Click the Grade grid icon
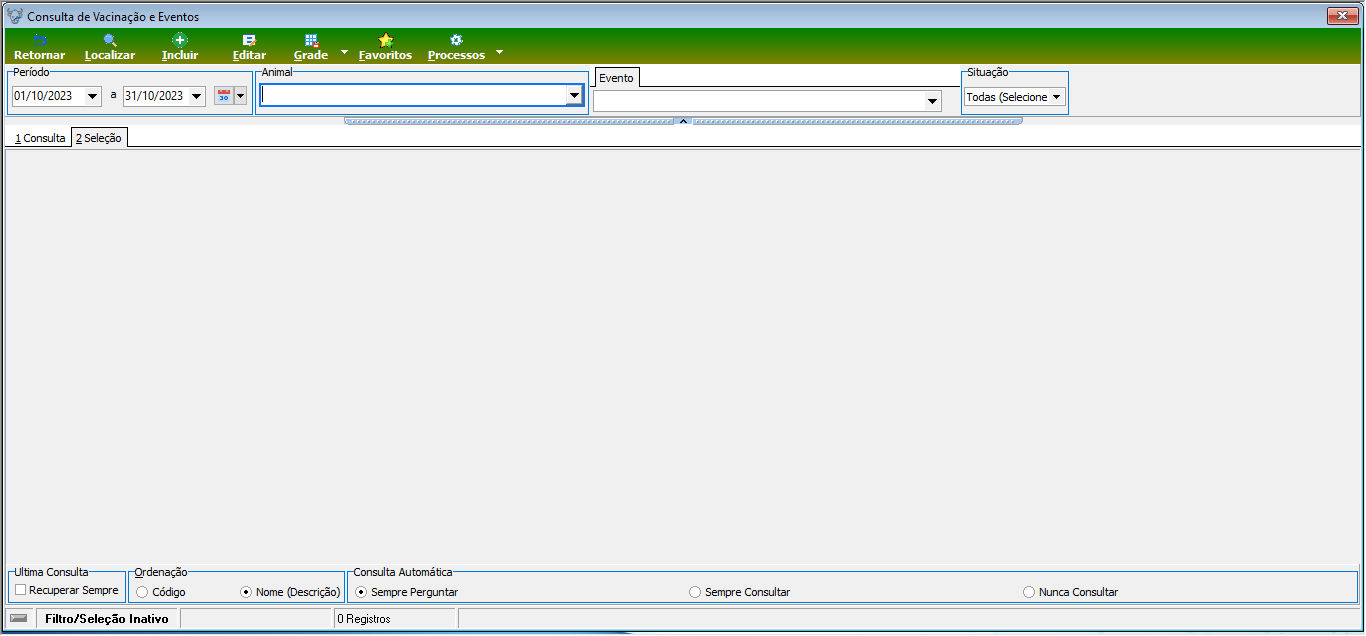 [311, 40]
